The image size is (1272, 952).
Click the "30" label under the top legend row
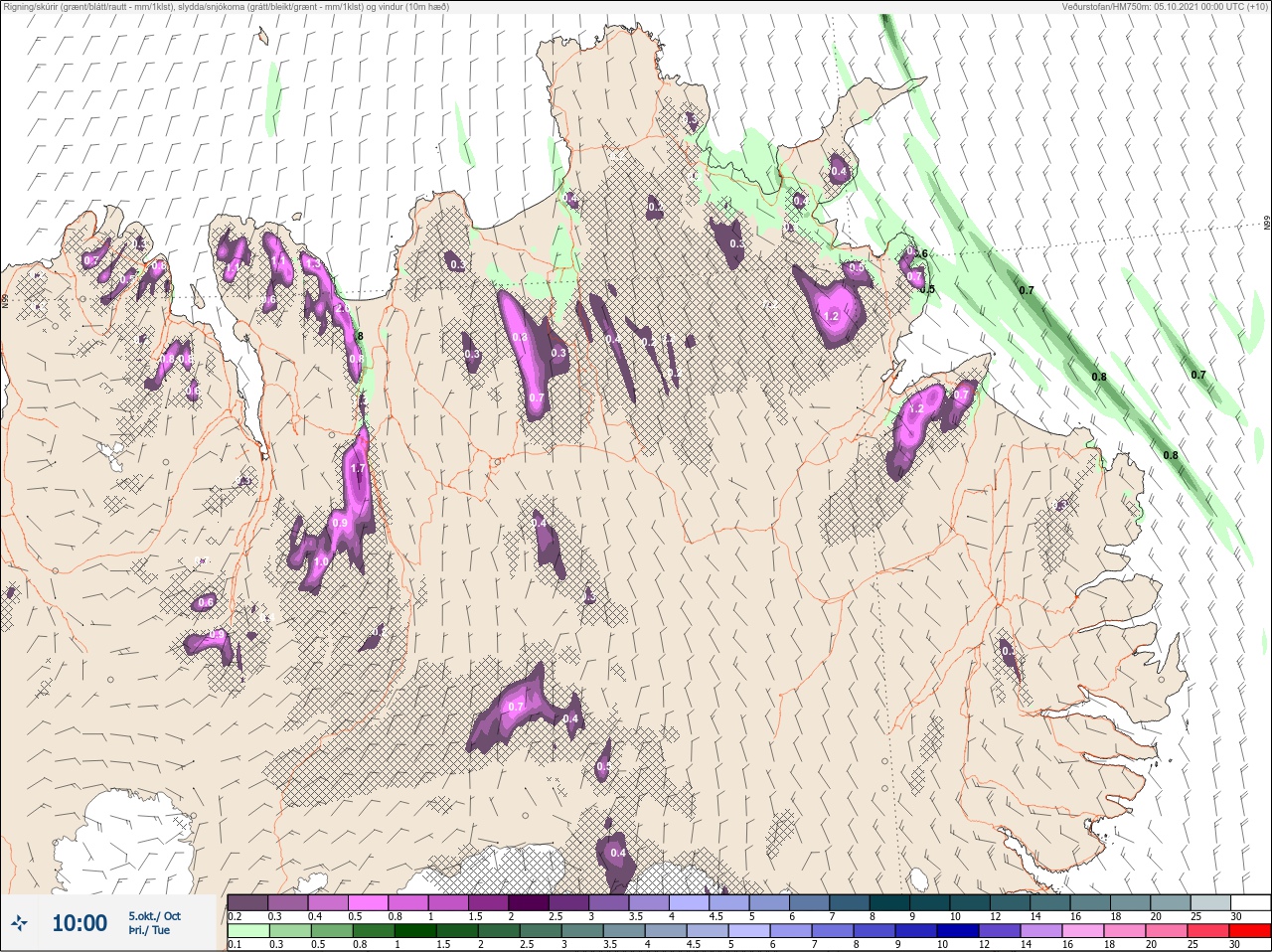[1236, 916]
